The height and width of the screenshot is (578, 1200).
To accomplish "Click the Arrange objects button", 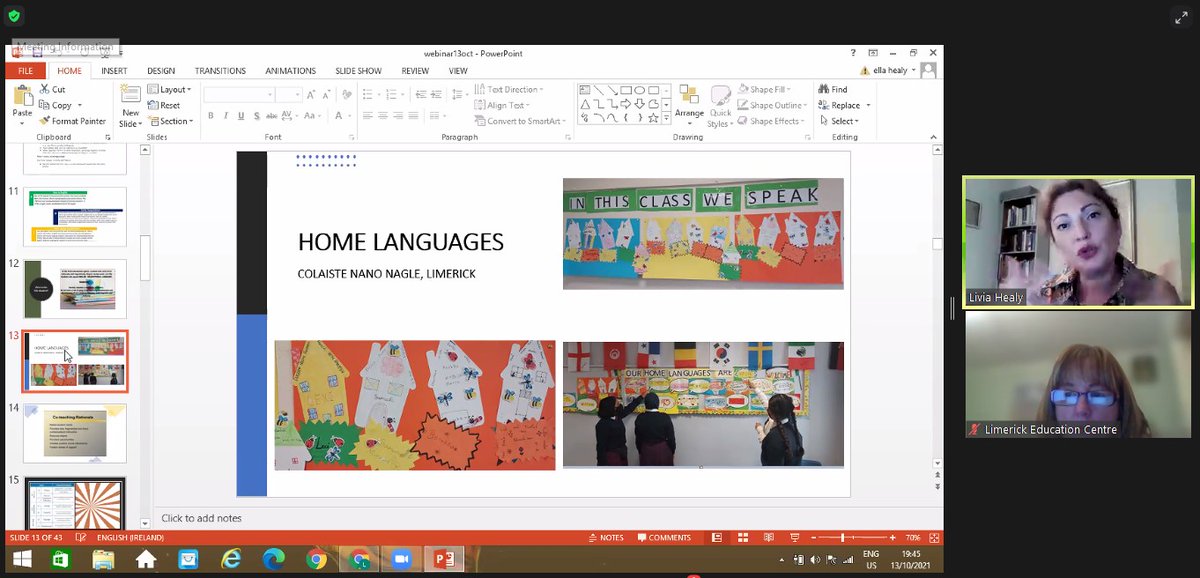I will click(689, 106).
